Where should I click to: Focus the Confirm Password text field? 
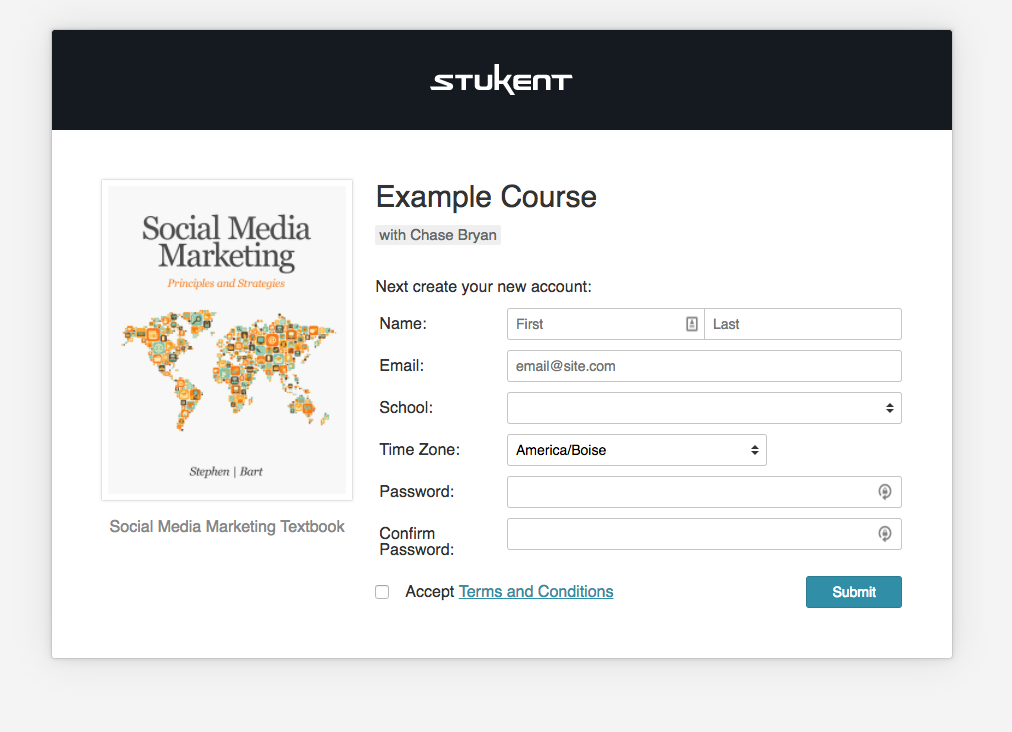690,534
